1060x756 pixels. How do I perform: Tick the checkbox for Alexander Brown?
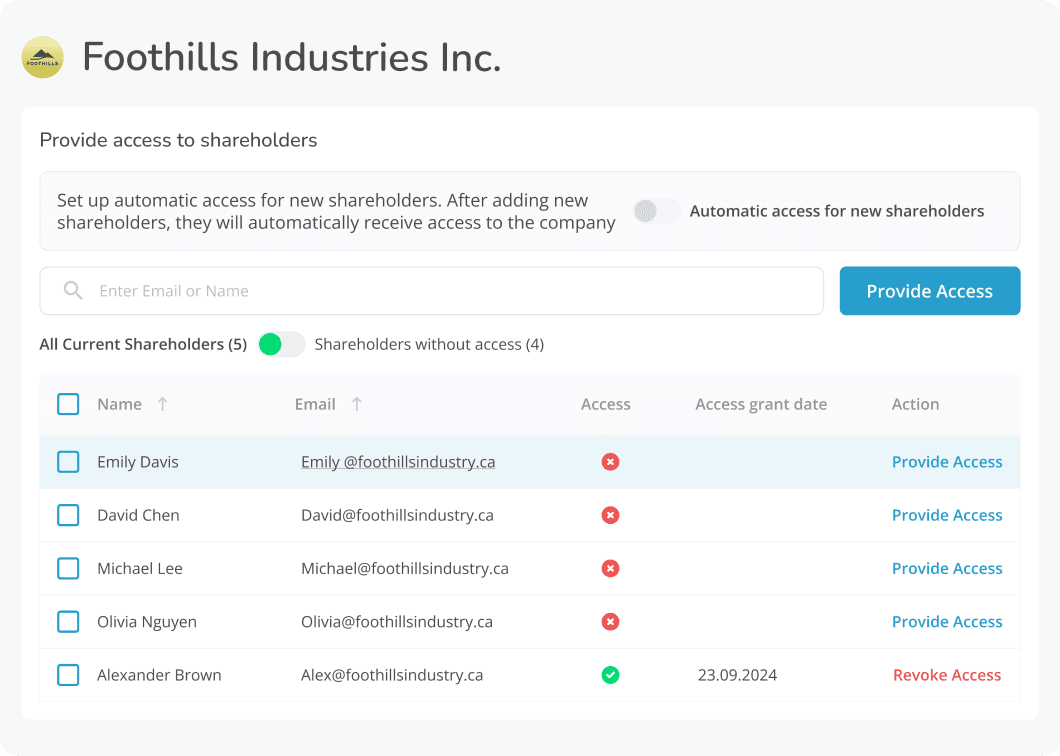tap(68, 675)
